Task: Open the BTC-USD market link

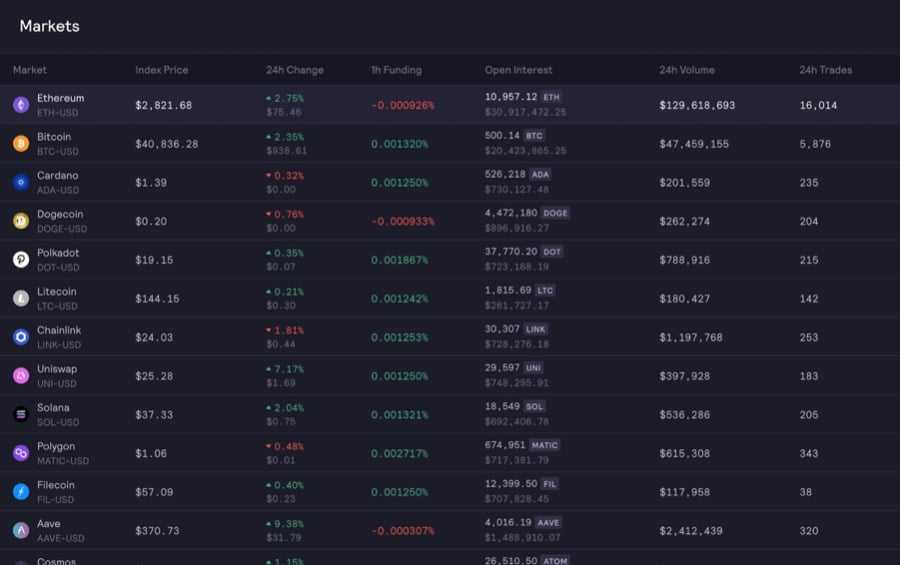Action: 57,151
